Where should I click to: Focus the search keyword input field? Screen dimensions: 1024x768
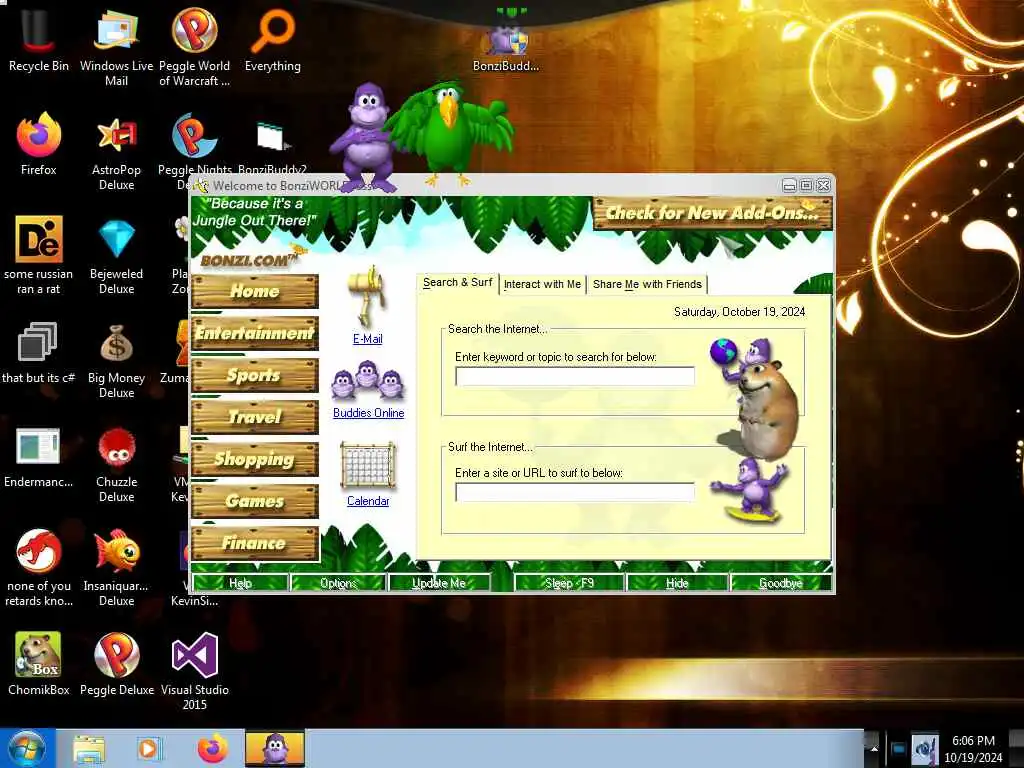(x=575, y=376)
